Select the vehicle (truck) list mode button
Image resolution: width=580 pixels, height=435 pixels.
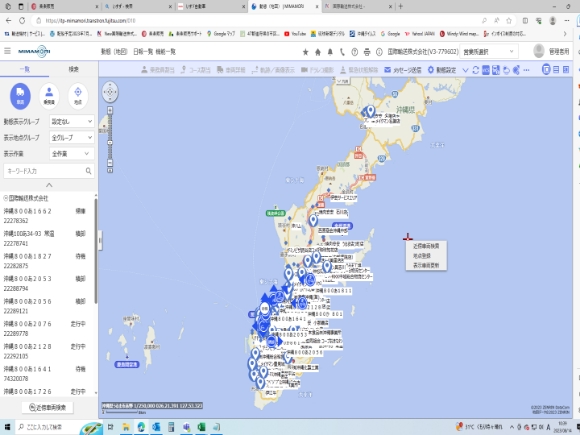pyautogui.click(x=20, y=96)
